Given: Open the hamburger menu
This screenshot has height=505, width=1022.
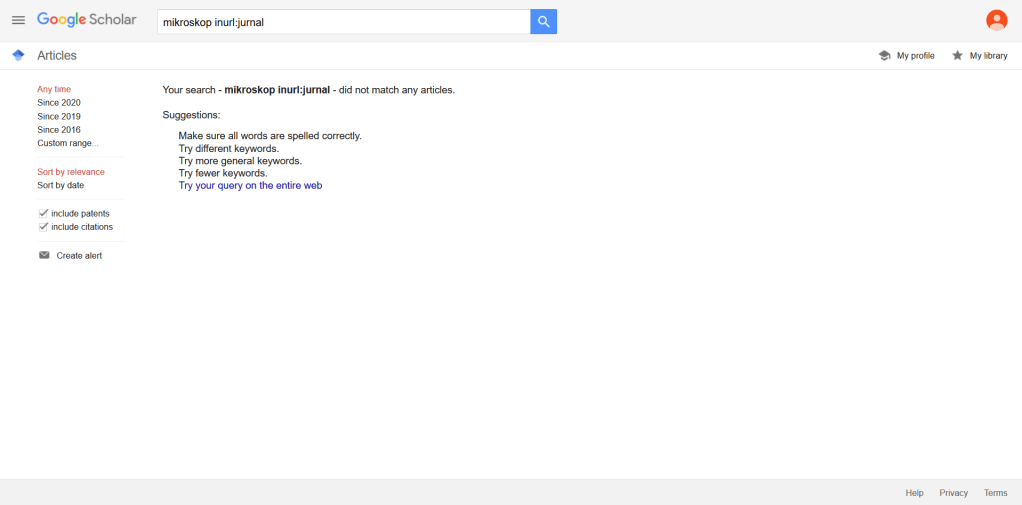Looking at the screenshot, I should coord(18,21).
